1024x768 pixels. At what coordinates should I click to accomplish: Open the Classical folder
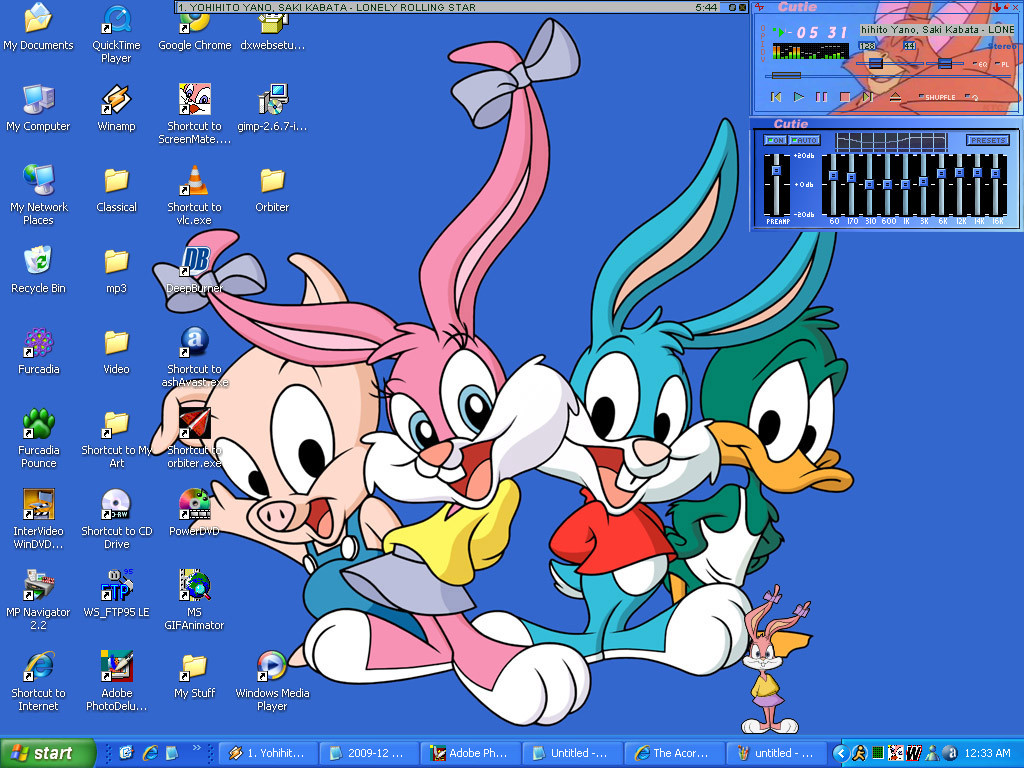(116, 189)
